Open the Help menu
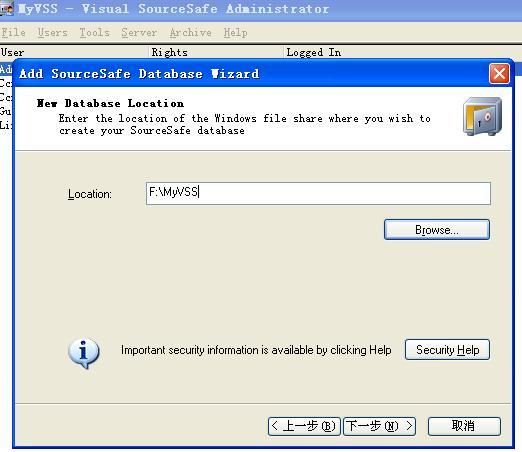Image resolution: width=522 pixels, height=452 pixels. click(235, 33)
